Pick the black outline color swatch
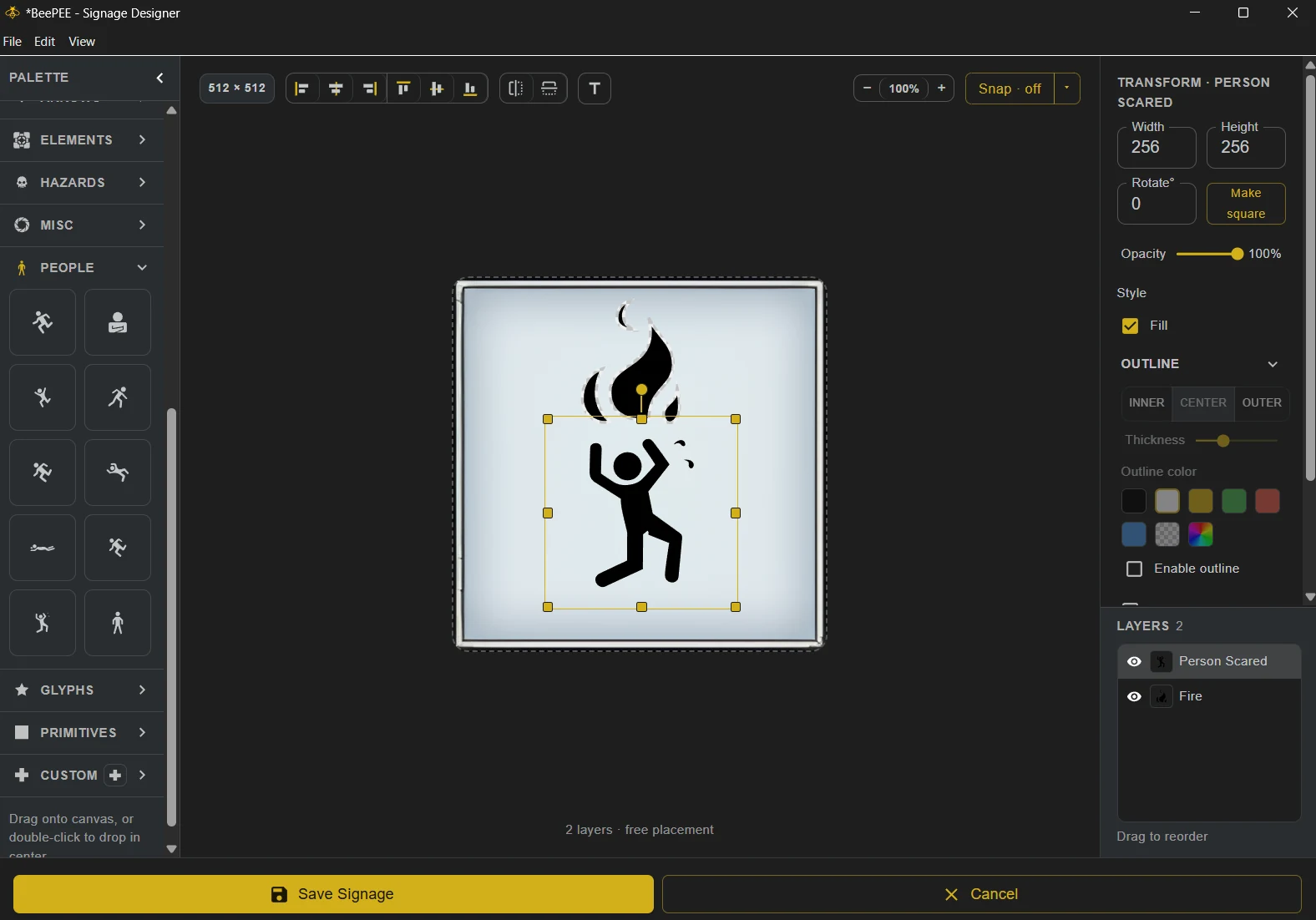This screenshot has height=920, width=1316. 1133,501
